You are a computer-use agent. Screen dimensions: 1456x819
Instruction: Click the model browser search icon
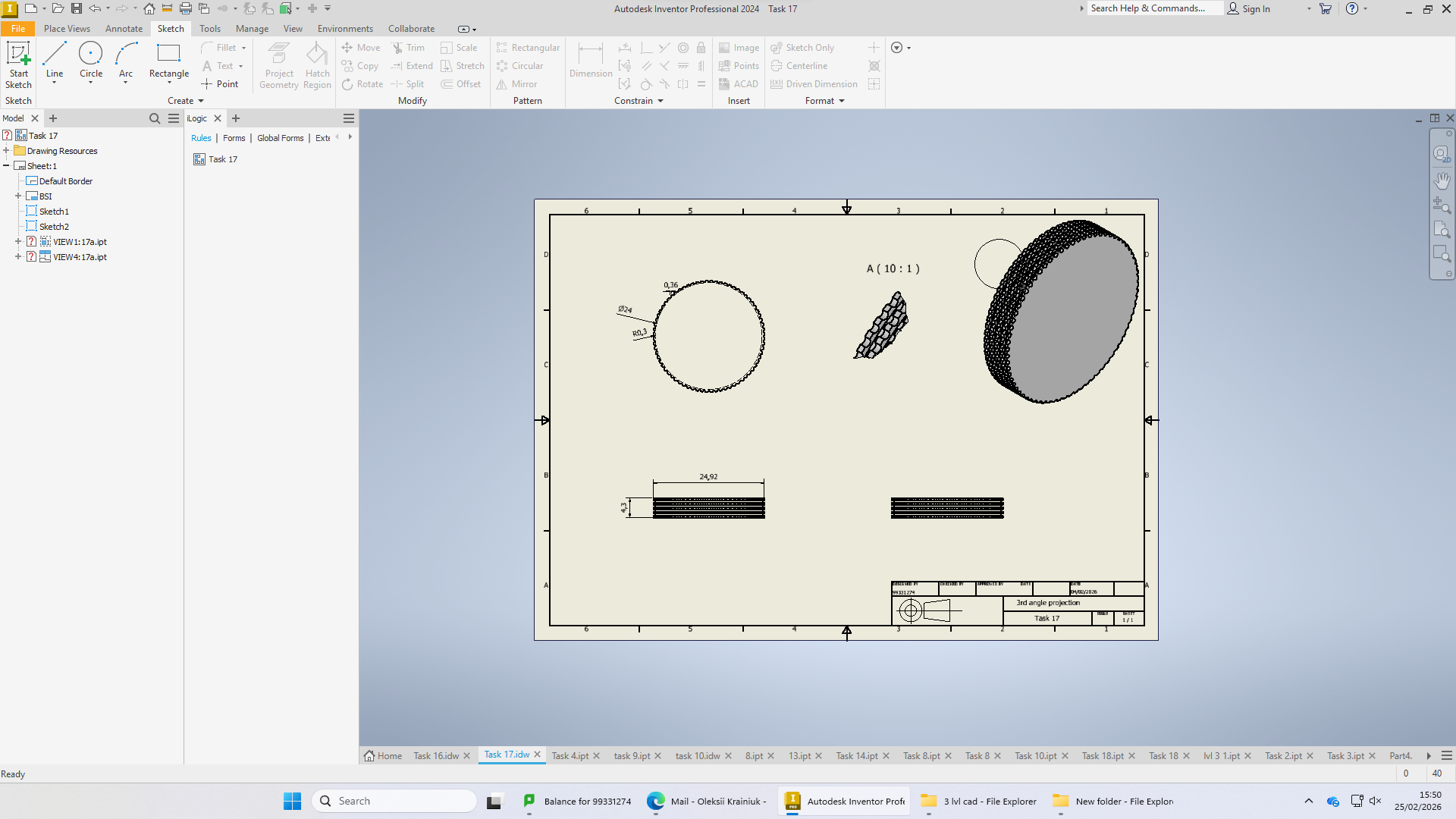pos(155,118)
